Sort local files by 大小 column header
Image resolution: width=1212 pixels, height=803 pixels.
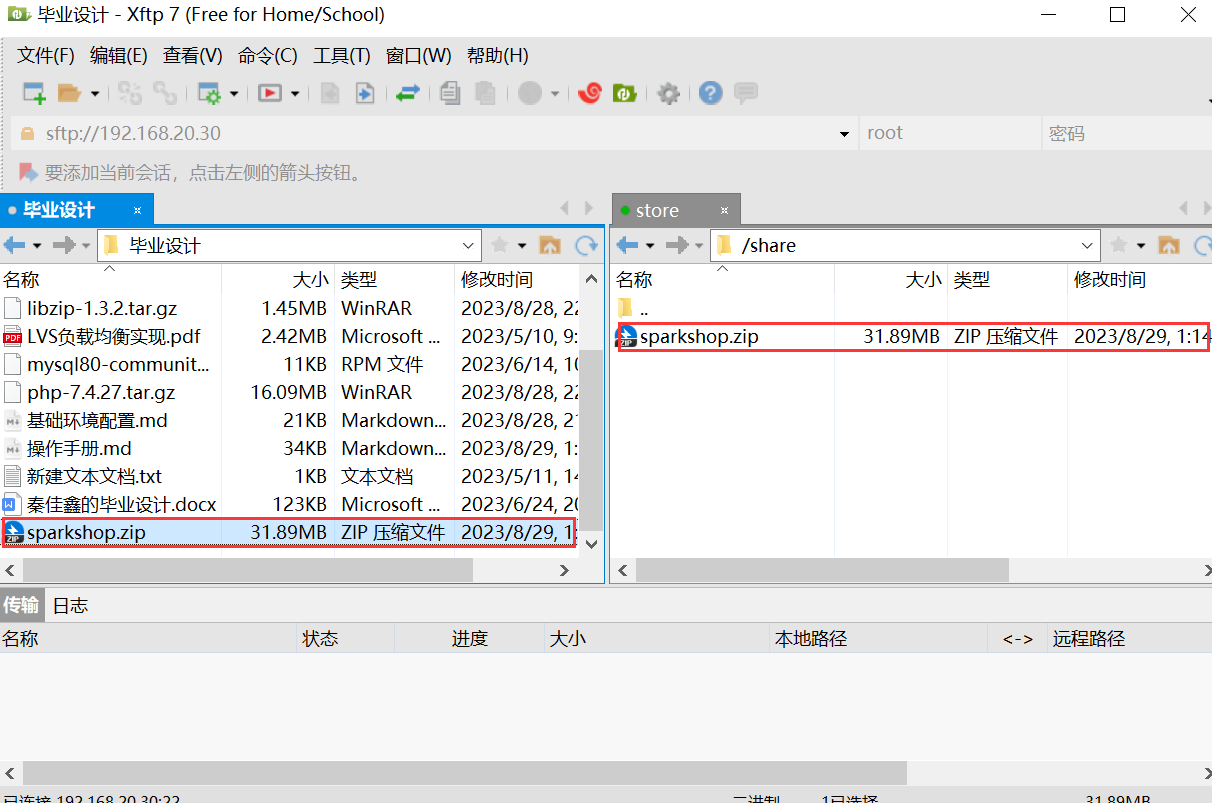pos(309,279)
